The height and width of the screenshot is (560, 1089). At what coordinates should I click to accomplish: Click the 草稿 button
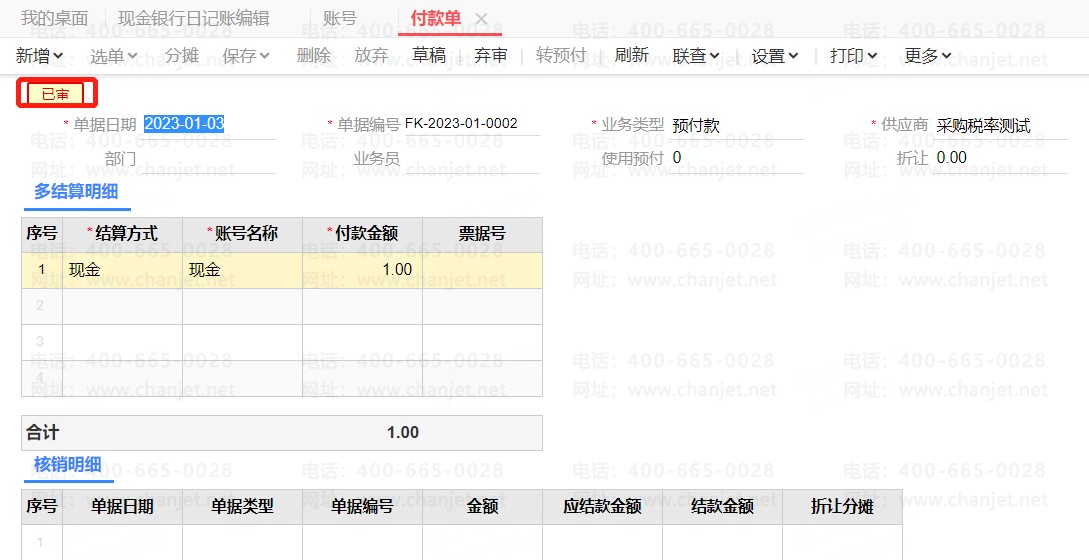point(429,55)
